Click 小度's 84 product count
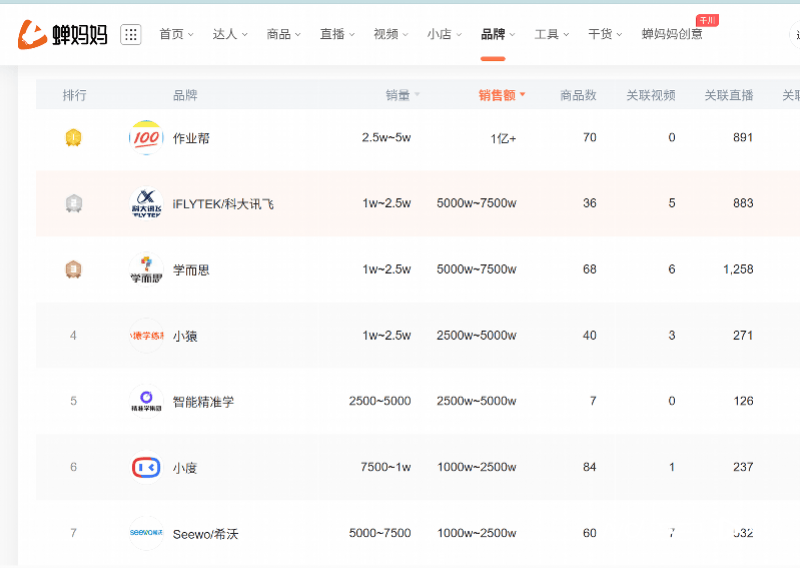The image size is (800, 568). pyautogui.click(x=590, y=467)
